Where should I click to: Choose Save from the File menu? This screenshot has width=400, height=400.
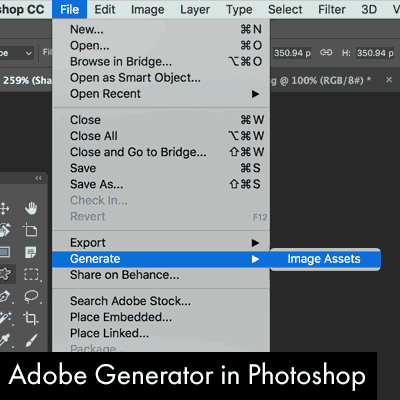tap(161, 168)
